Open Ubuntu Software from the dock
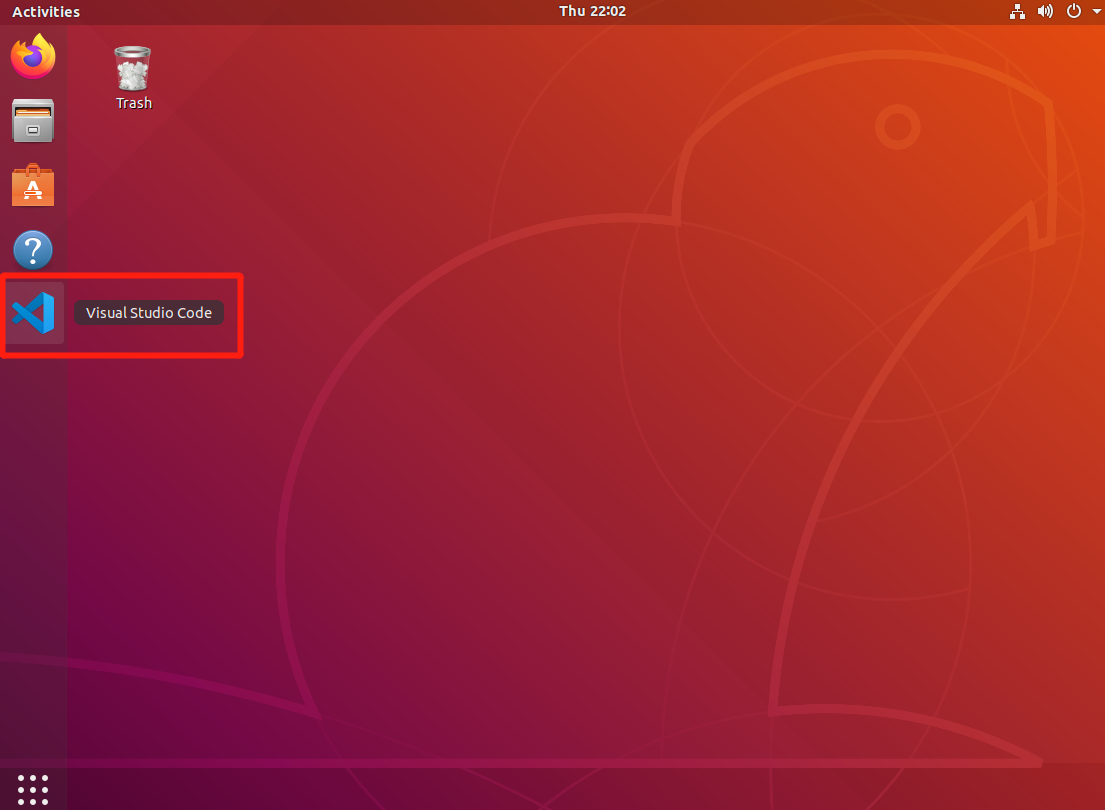The height and width of the screenshot is (810, 1105). point(33,185)
